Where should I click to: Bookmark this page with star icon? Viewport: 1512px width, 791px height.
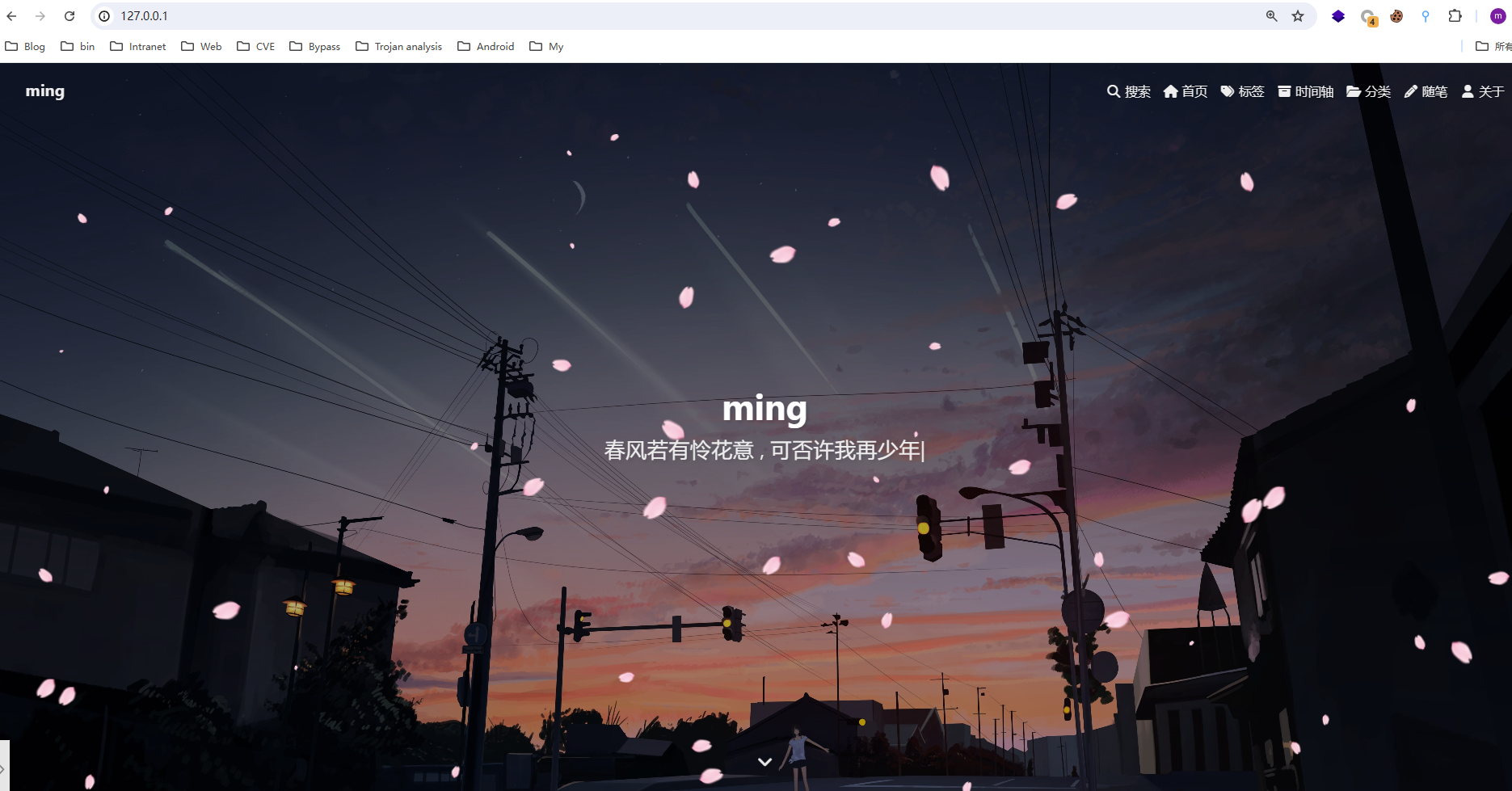1298,16
